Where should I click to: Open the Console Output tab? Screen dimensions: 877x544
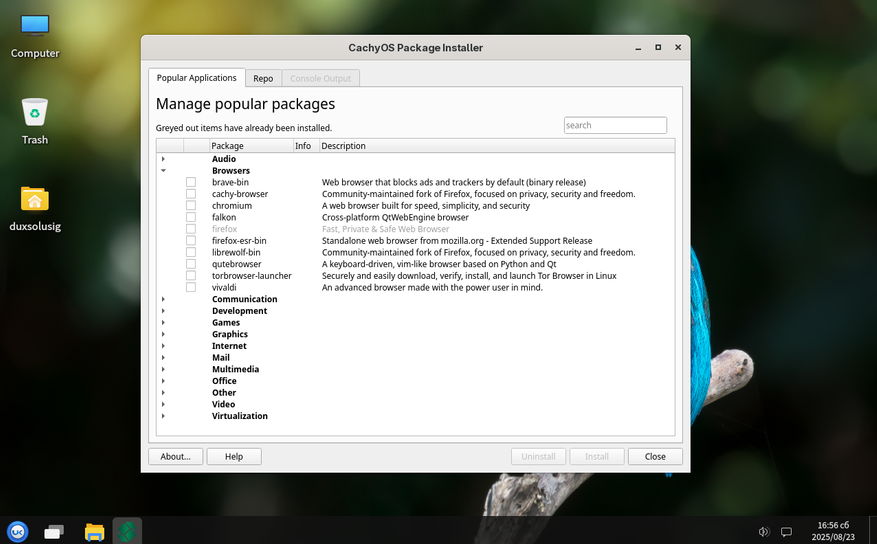[320, 79]
